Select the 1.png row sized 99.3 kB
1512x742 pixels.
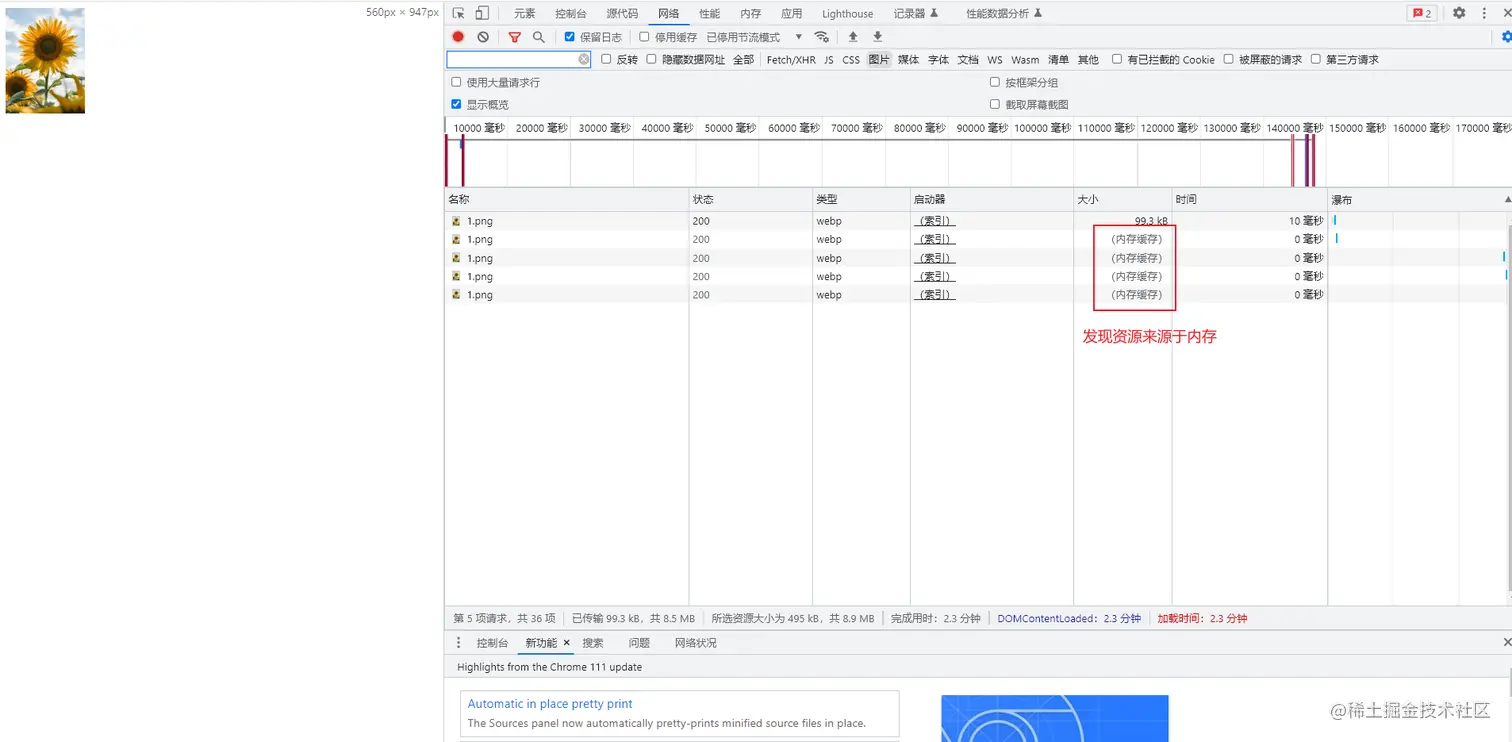[x=885, y=221]
